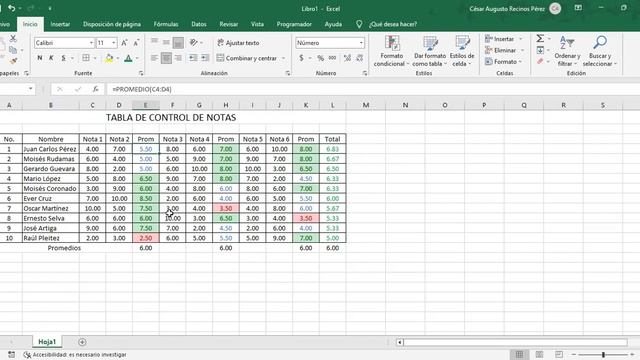Open Fuente dialog launcher
The width and height of the screenshot is (640, 360).
click(141, 73)
